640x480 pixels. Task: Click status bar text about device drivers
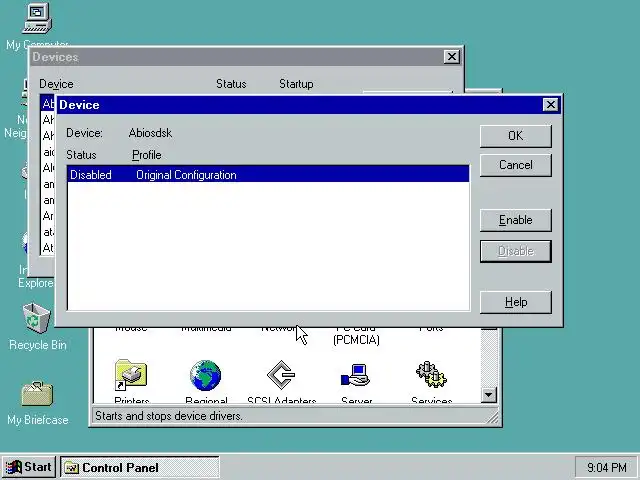[x=169, y=416]
